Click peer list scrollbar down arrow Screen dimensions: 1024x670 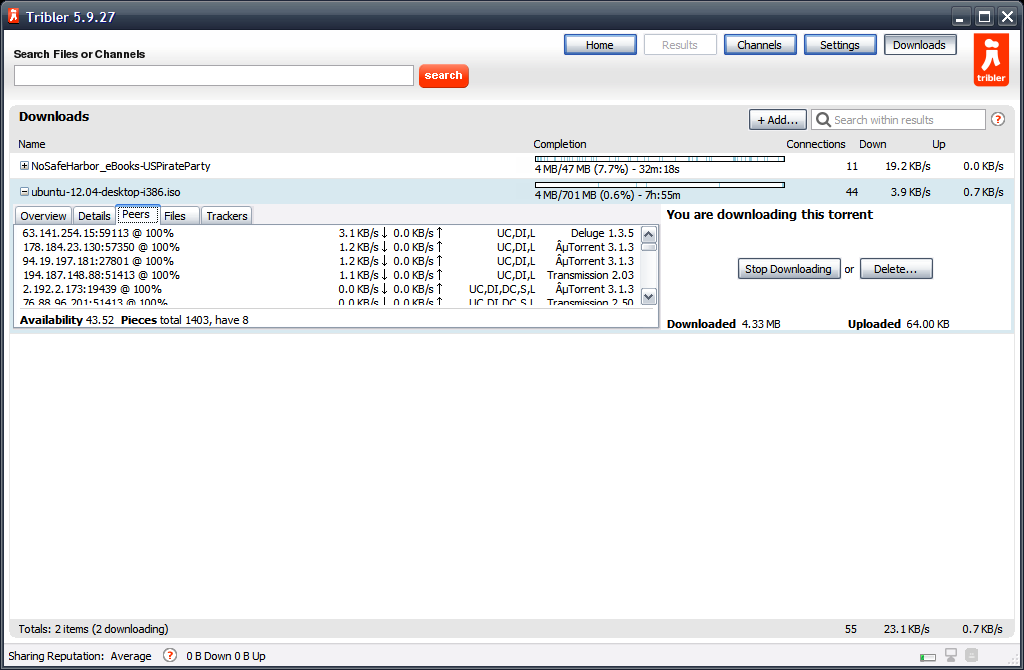(x=648, y=296)
